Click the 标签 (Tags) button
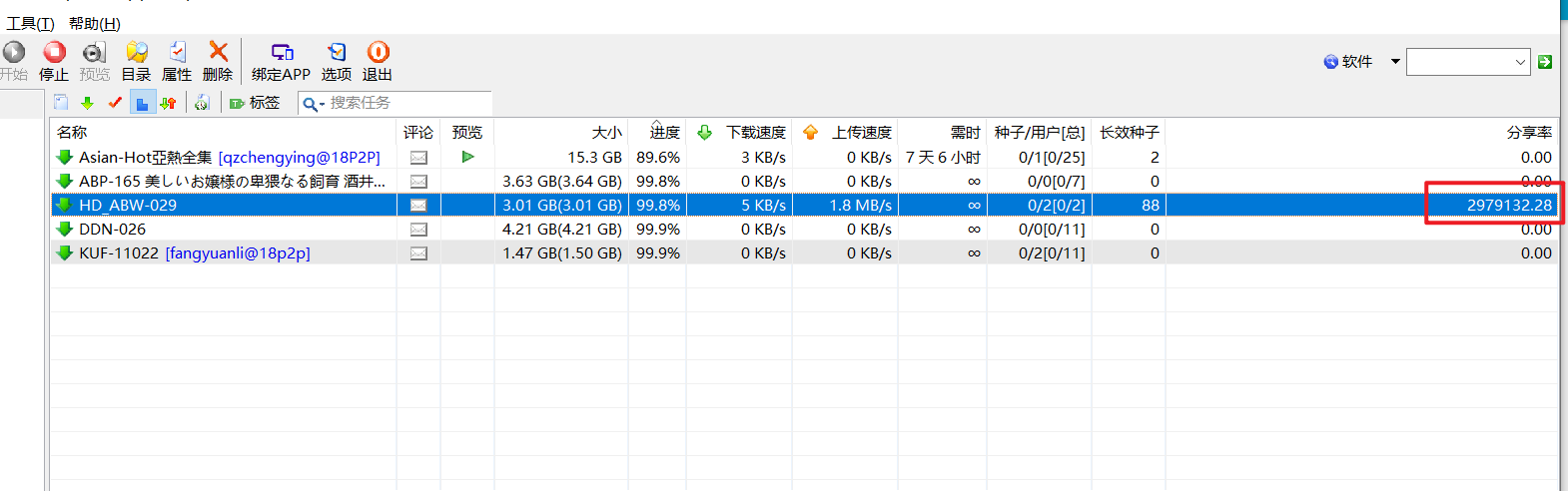 (x=255, y=103)
